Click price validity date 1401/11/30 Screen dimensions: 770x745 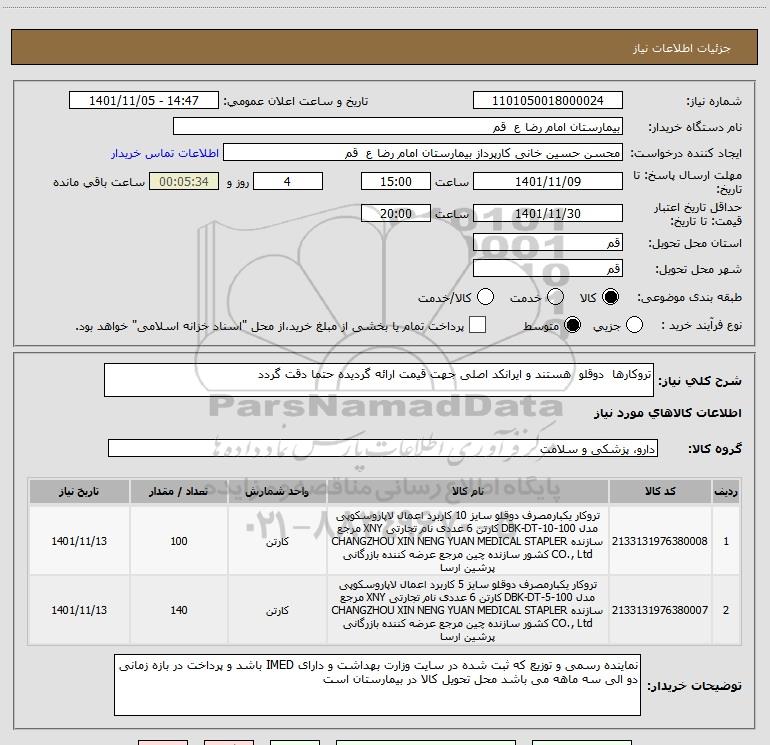548,214
